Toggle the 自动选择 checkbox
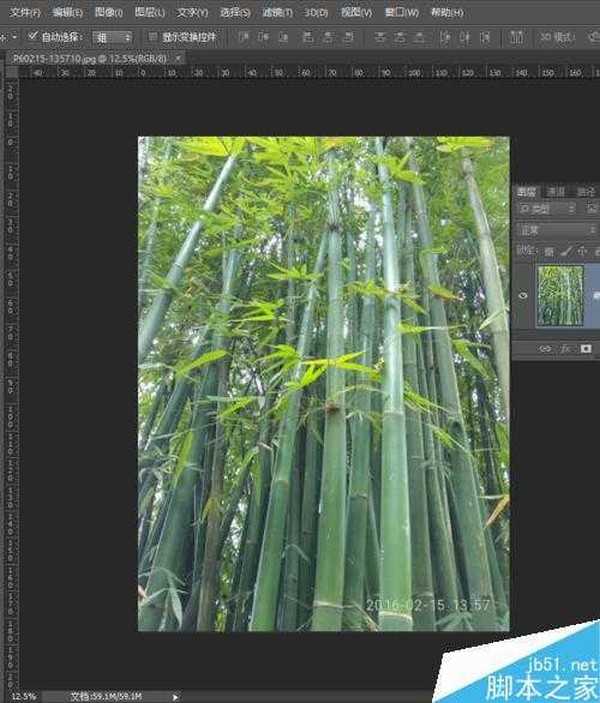The width and height of the screenshot is (600, 703). (31, 37)
